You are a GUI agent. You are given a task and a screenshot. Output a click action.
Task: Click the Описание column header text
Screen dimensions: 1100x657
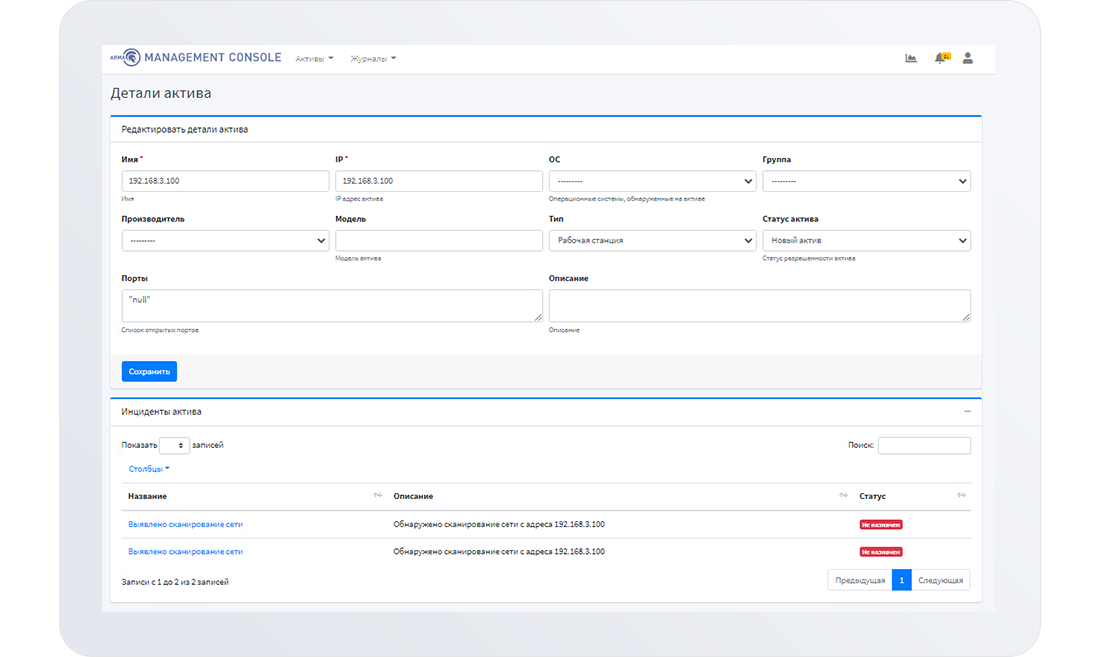coord(413,496)
